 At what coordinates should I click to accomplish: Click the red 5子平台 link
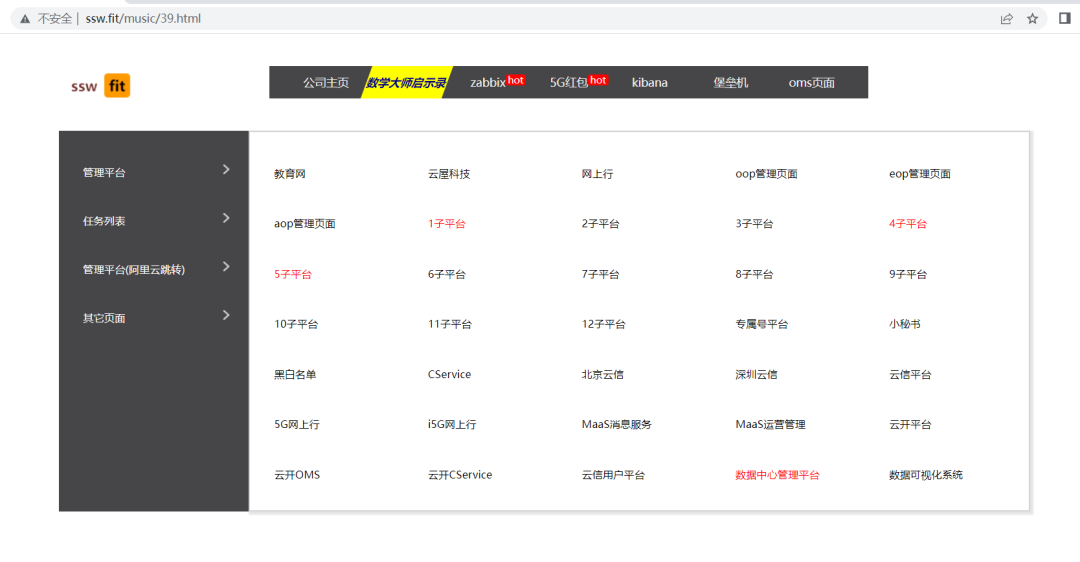click(293, 274)
